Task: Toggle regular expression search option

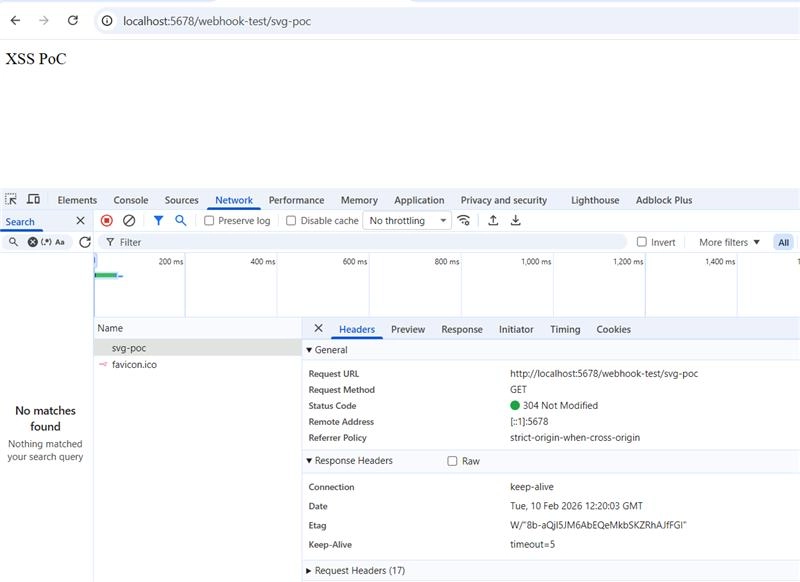Action: [x=46, y=242]
